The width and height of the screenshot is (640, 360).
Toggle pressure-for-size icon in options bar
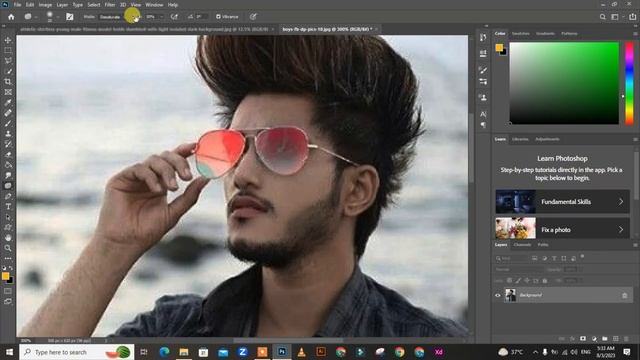(x=253, y=17)
